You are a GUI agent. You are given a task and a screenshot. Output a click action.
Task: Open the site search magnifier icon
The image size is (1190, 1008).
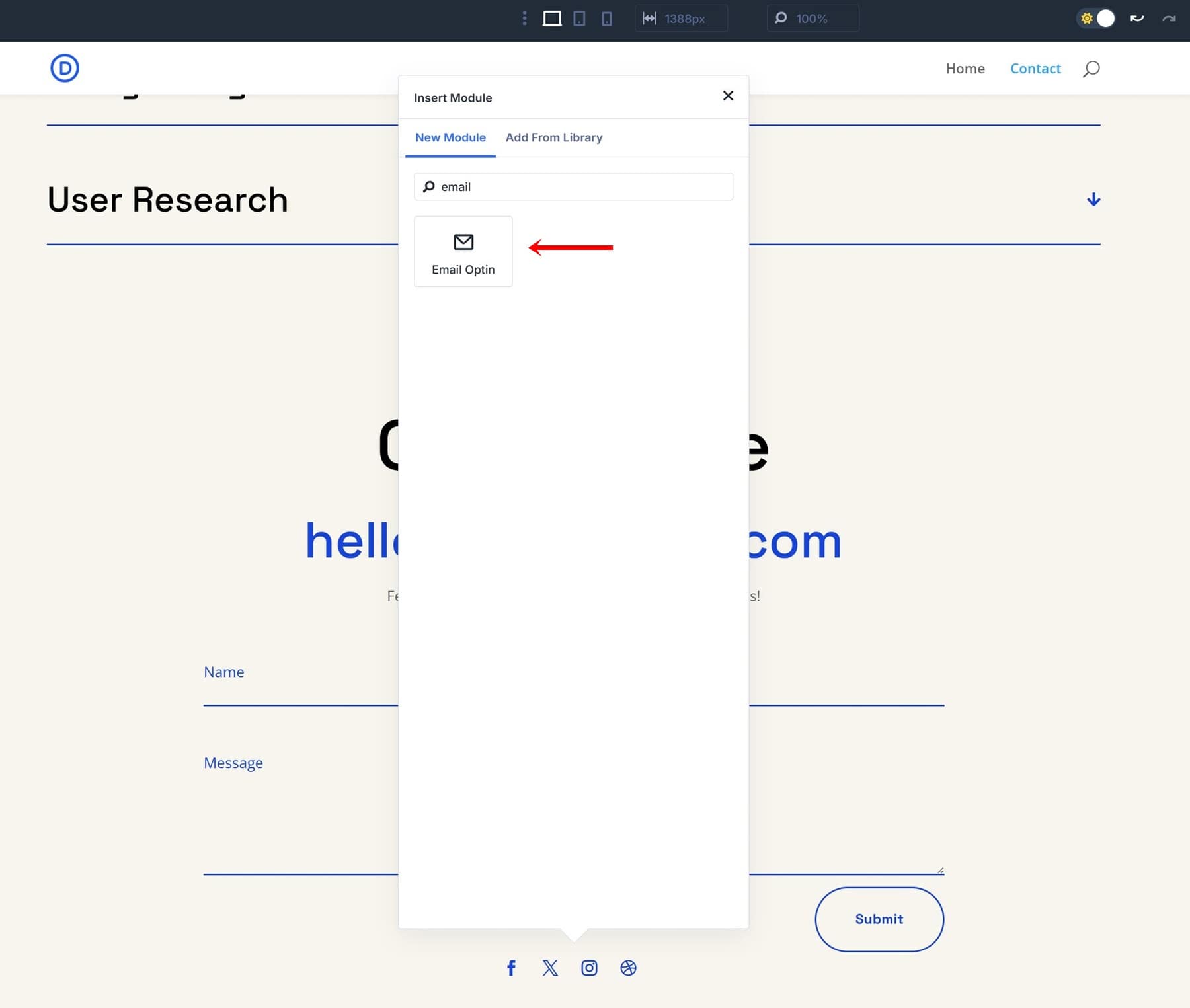tap(1091, 69)
